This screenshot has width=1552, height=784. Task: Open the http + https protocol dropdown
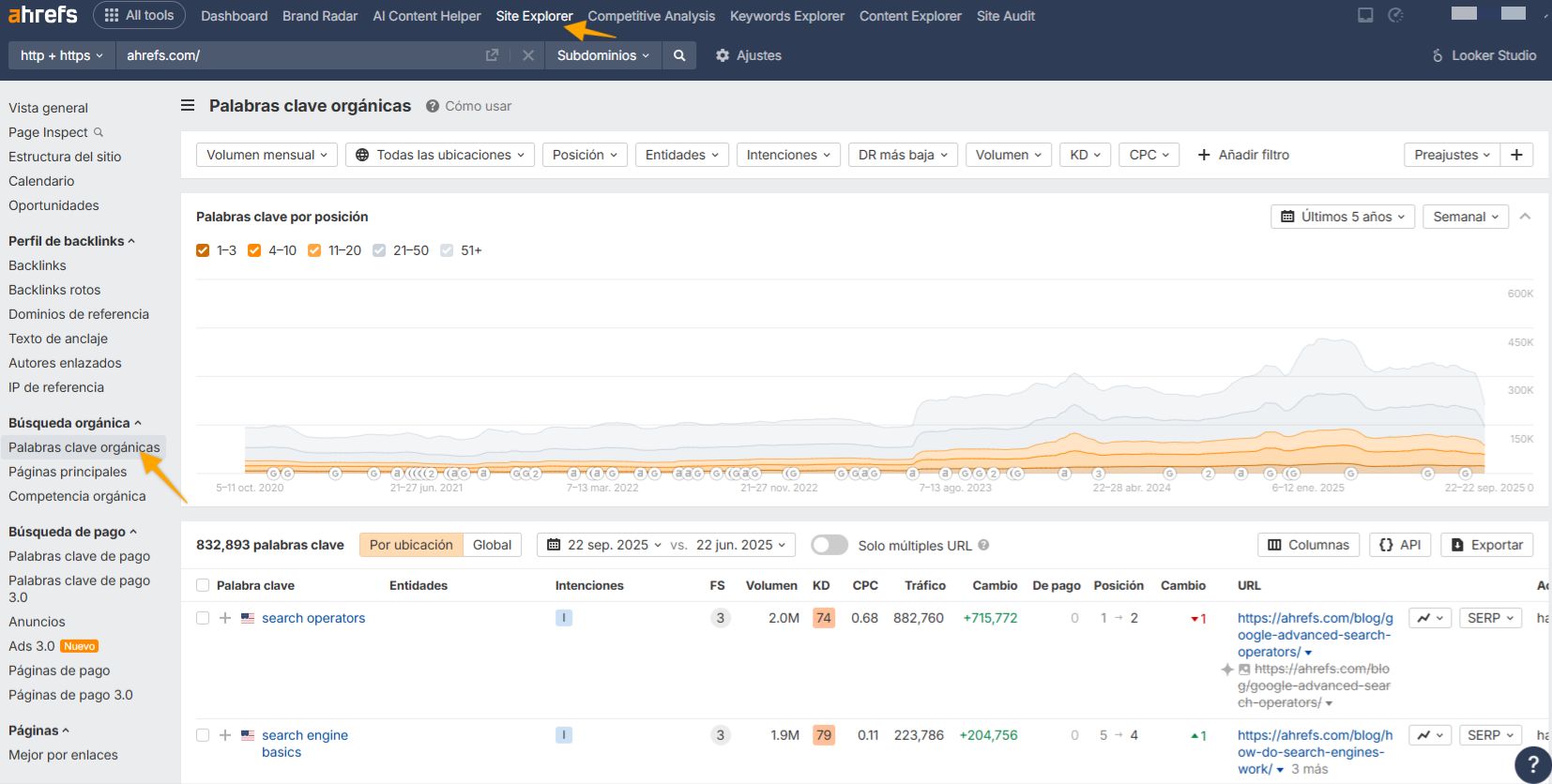click(x=62, y=55)
